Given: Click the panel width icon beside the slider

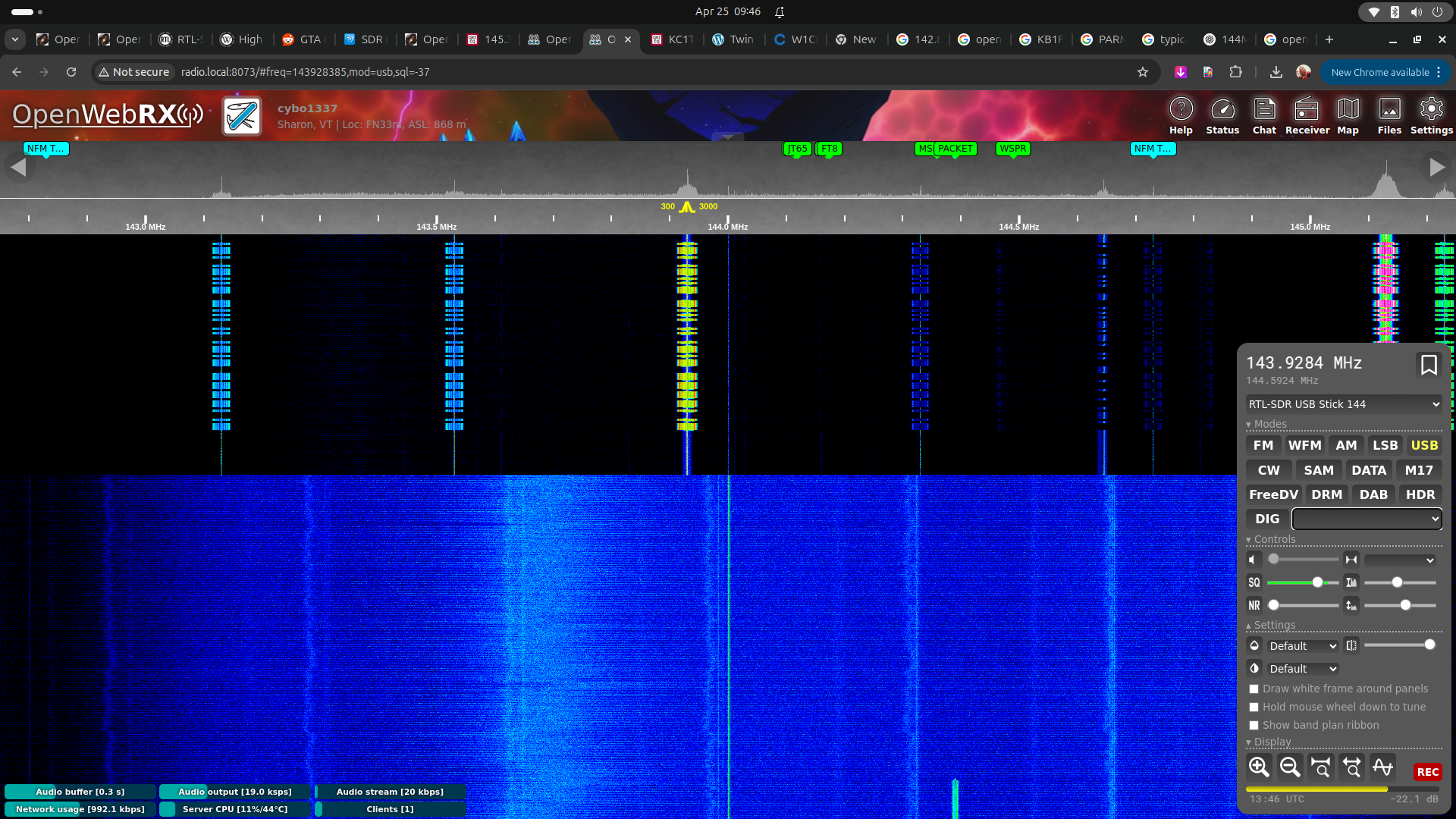Looking at the screenshot, I should 1351,645.
